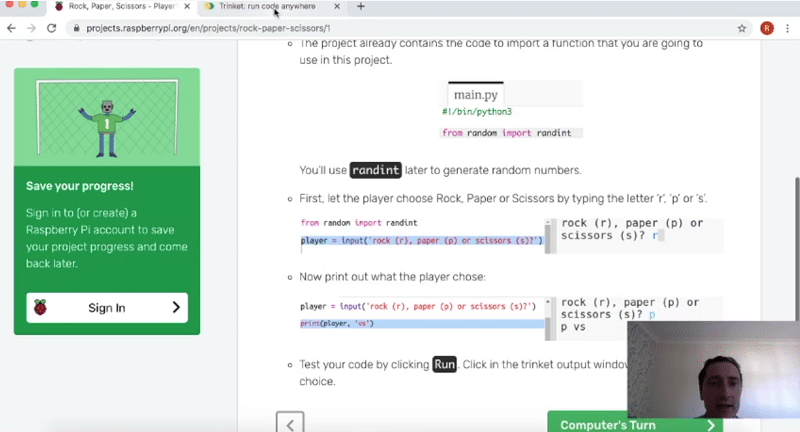Click the browser back arrow

click(x=11, y=29)
